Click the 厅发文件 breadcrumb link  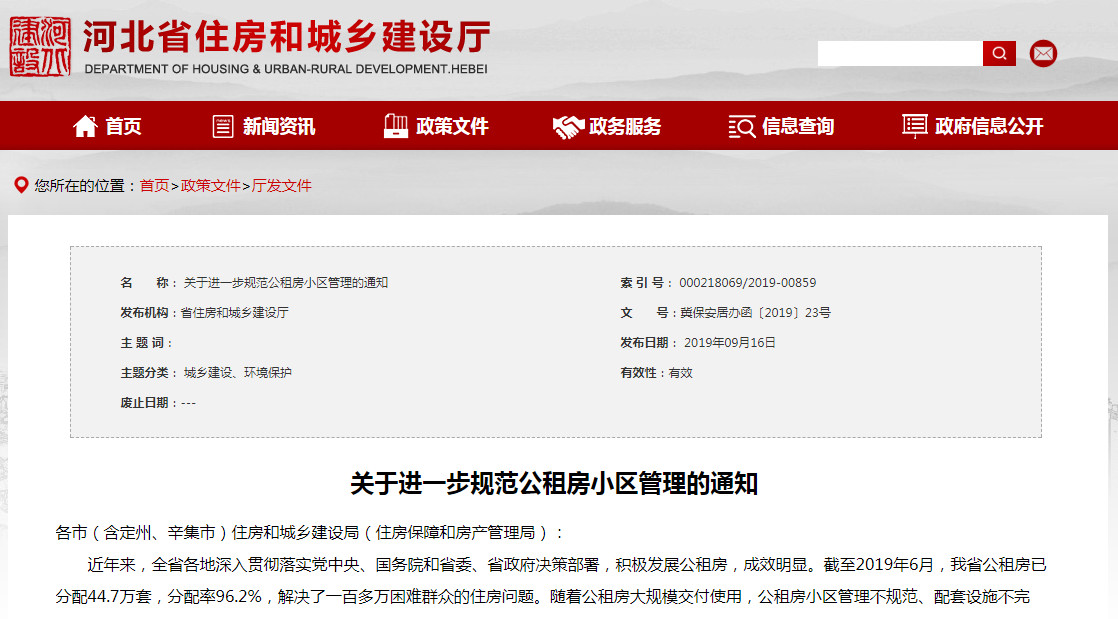(x=281, y=186)
